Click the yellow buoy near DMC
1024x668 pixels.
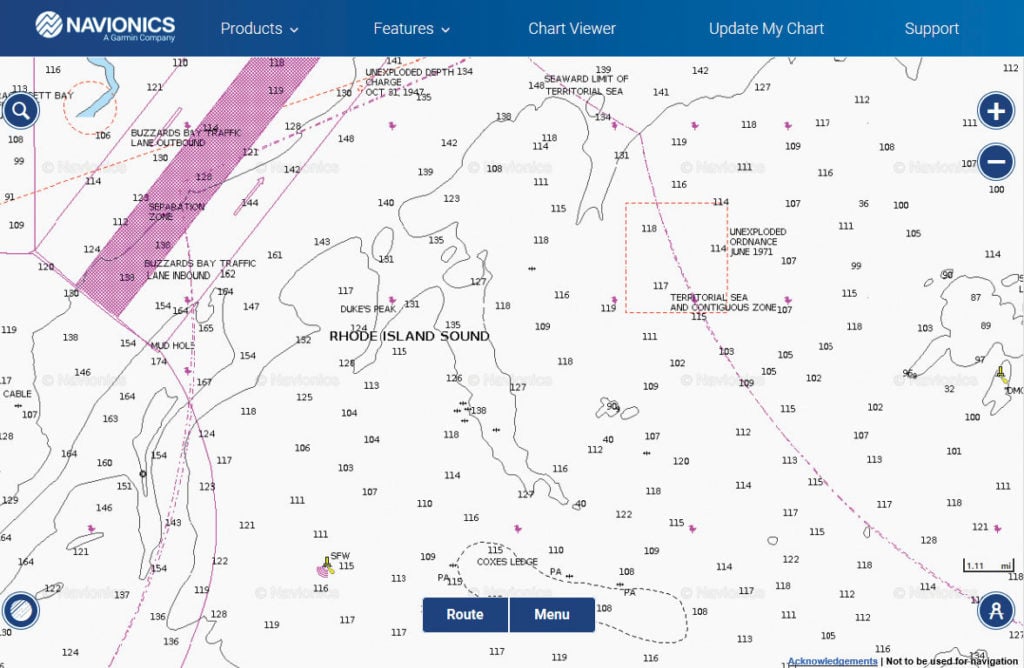[x=1001, y=376]
